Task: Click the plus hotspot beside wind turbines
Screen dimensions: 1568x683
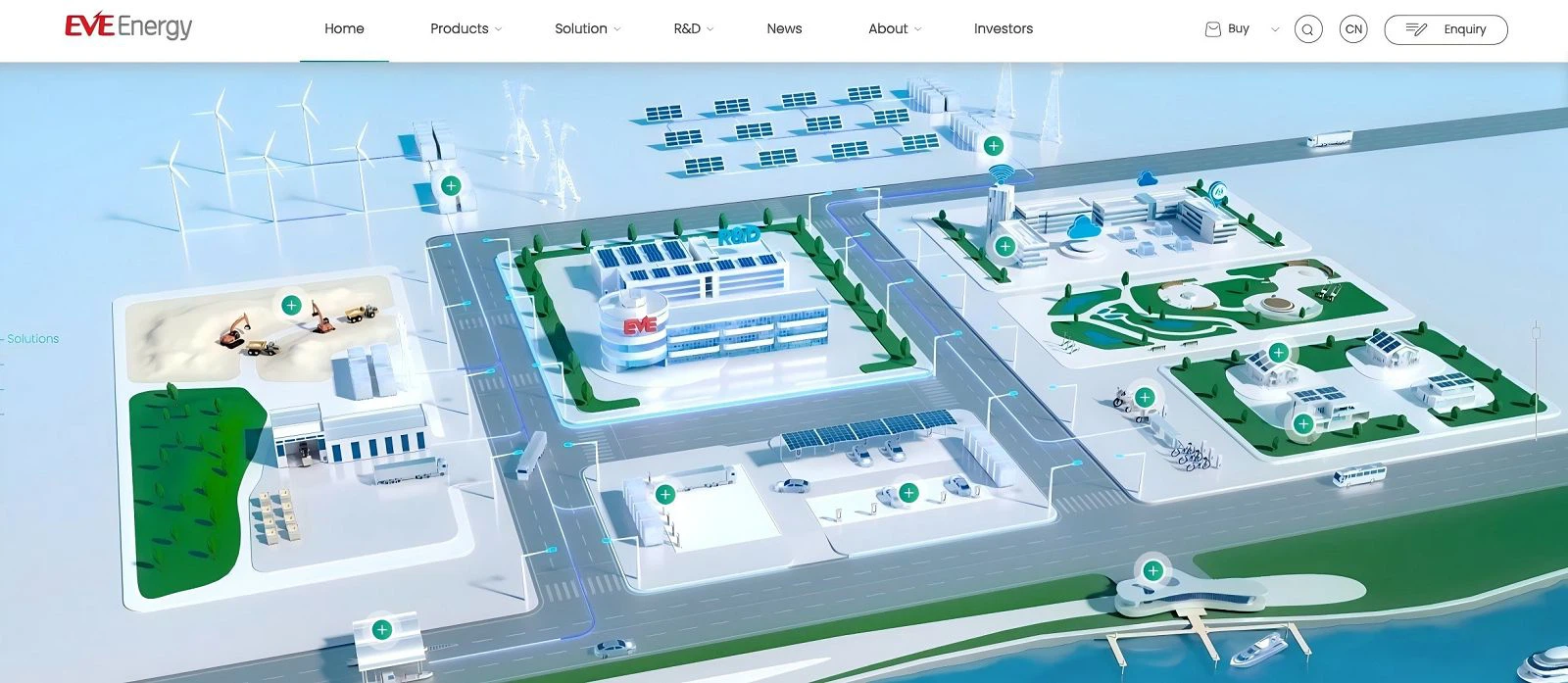Action: pos(451,185)
